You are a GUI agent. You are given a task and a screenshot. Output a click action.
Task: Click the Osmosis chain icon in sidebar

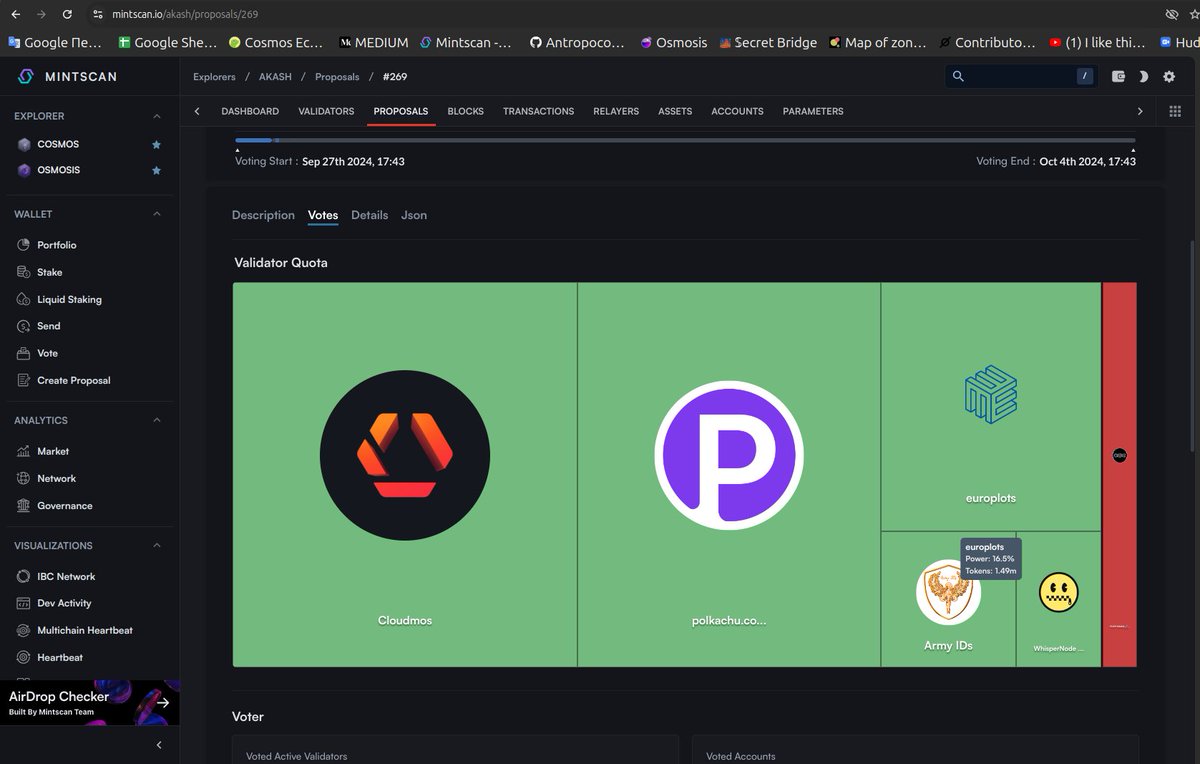24,170
